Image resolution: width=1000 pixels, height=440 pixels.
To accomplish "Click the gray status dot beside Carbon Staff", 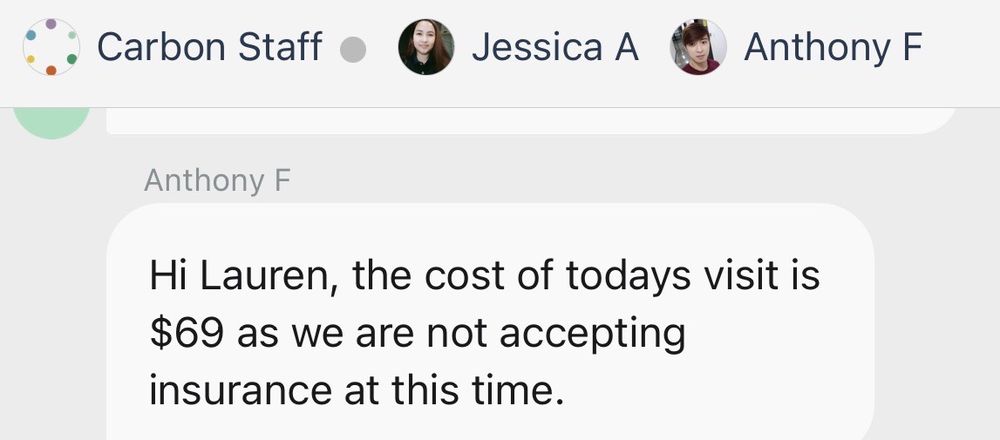I will [353, 50].
